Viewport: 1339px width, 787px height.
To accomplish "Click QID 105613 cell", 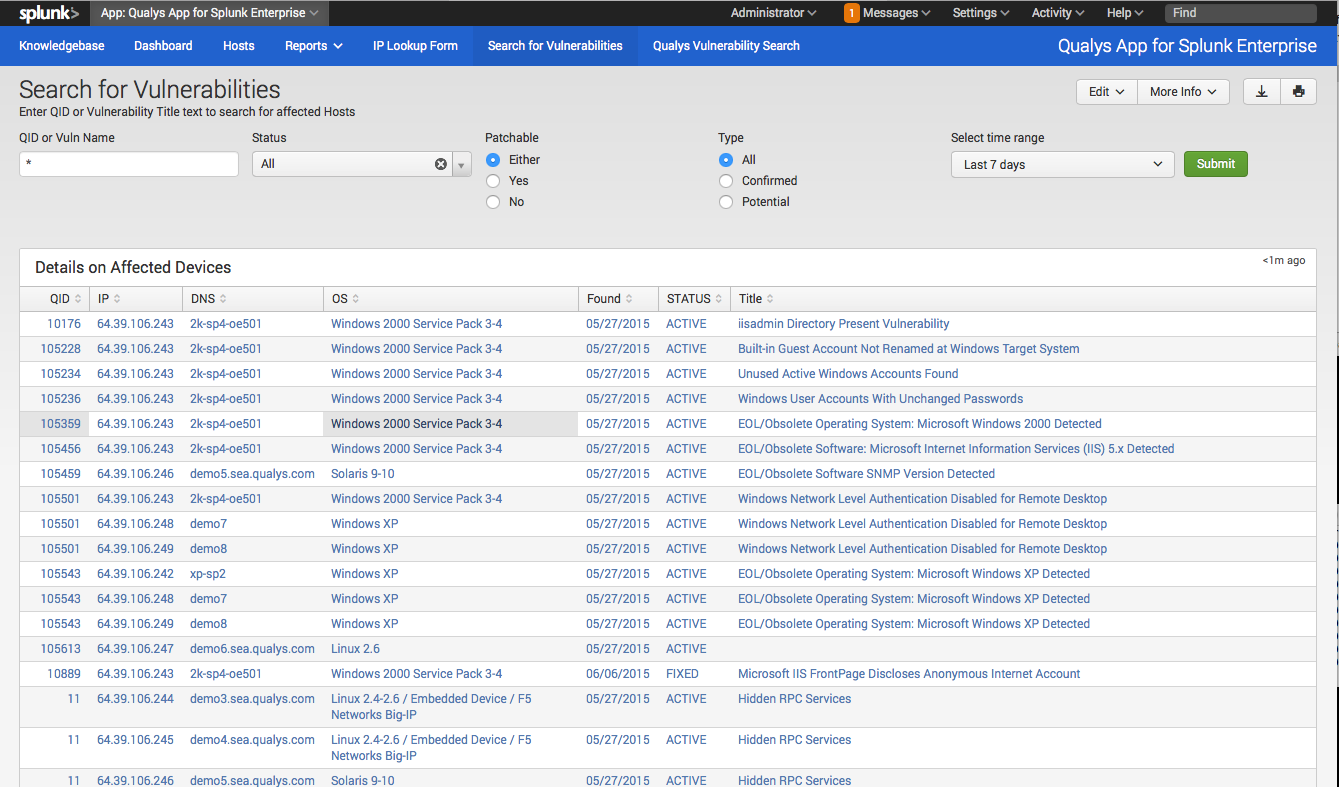I will pos(61,649).
